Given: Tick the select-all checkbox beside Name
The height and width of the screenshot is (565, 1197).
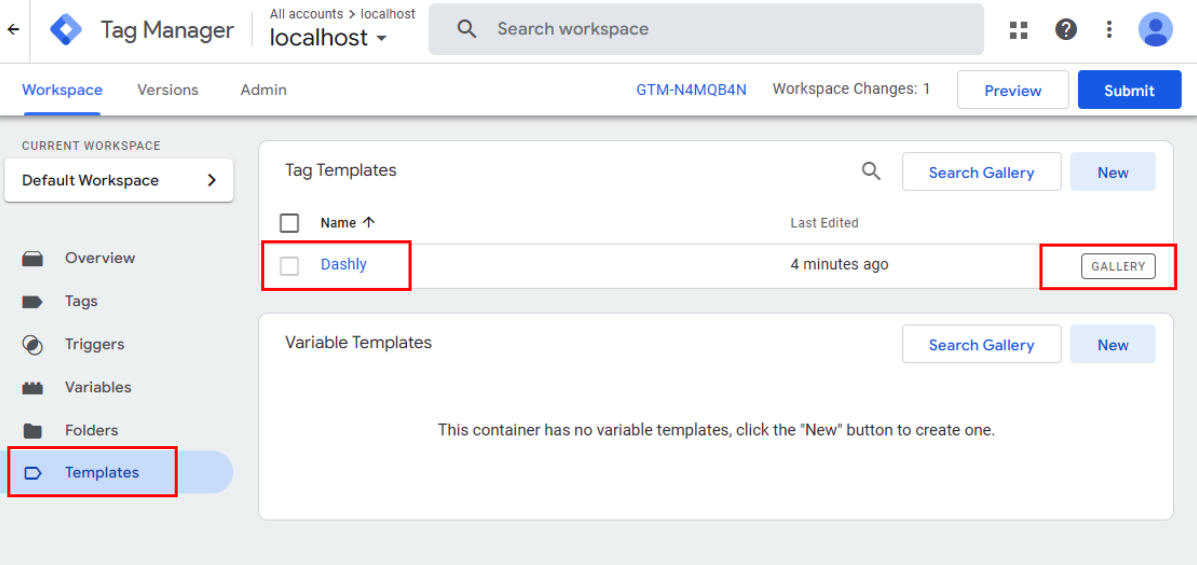Looking at the screenshot, I should [x=289, y=223].
